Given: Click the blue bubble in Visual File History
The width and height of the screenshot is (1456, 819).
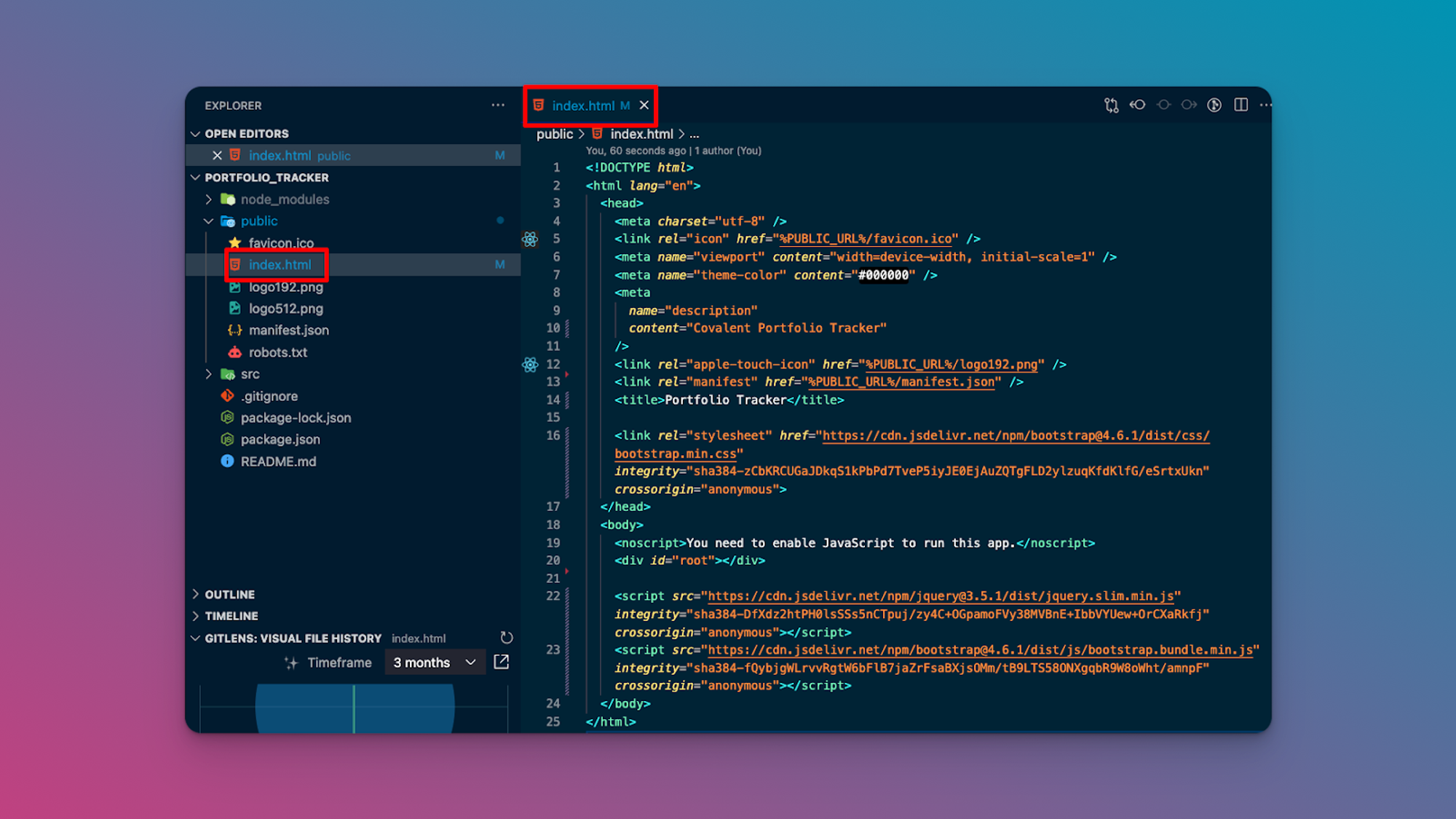Looking at the screenshot, I should [x=355, y=708].
